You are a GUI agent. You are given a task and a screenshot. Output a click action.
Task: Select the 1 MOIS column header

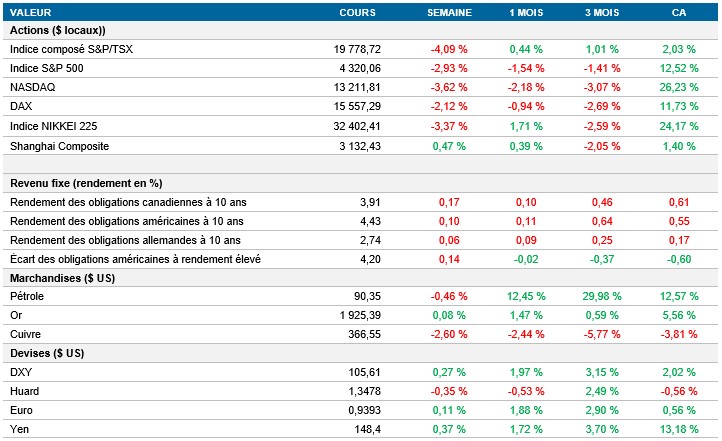coord(524,12)
